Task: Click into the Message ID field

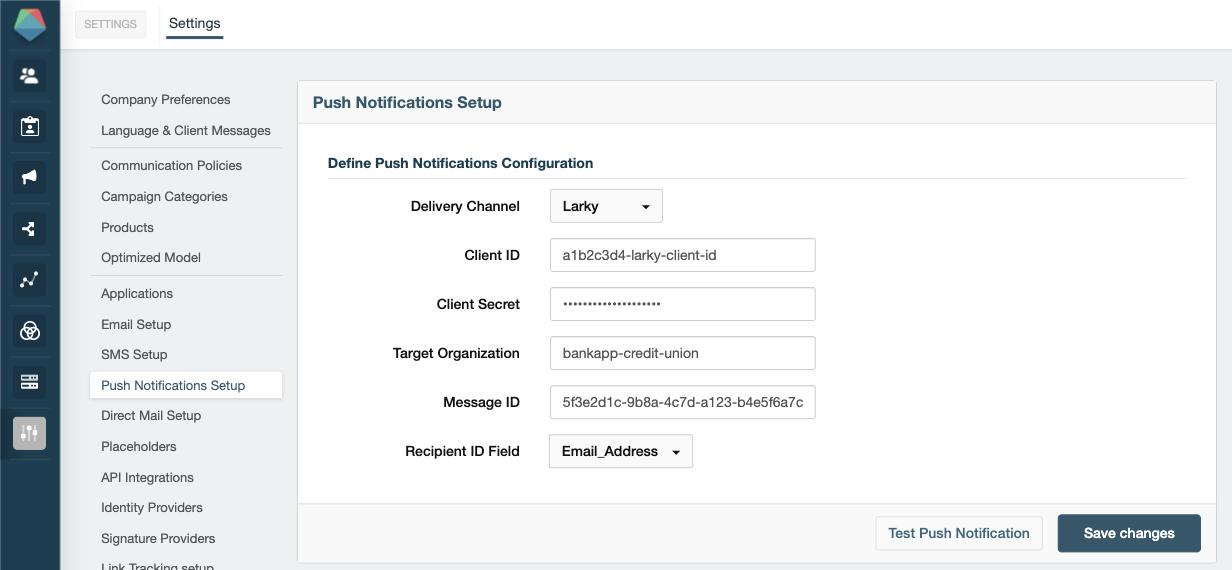Action: tap(683, 402)
